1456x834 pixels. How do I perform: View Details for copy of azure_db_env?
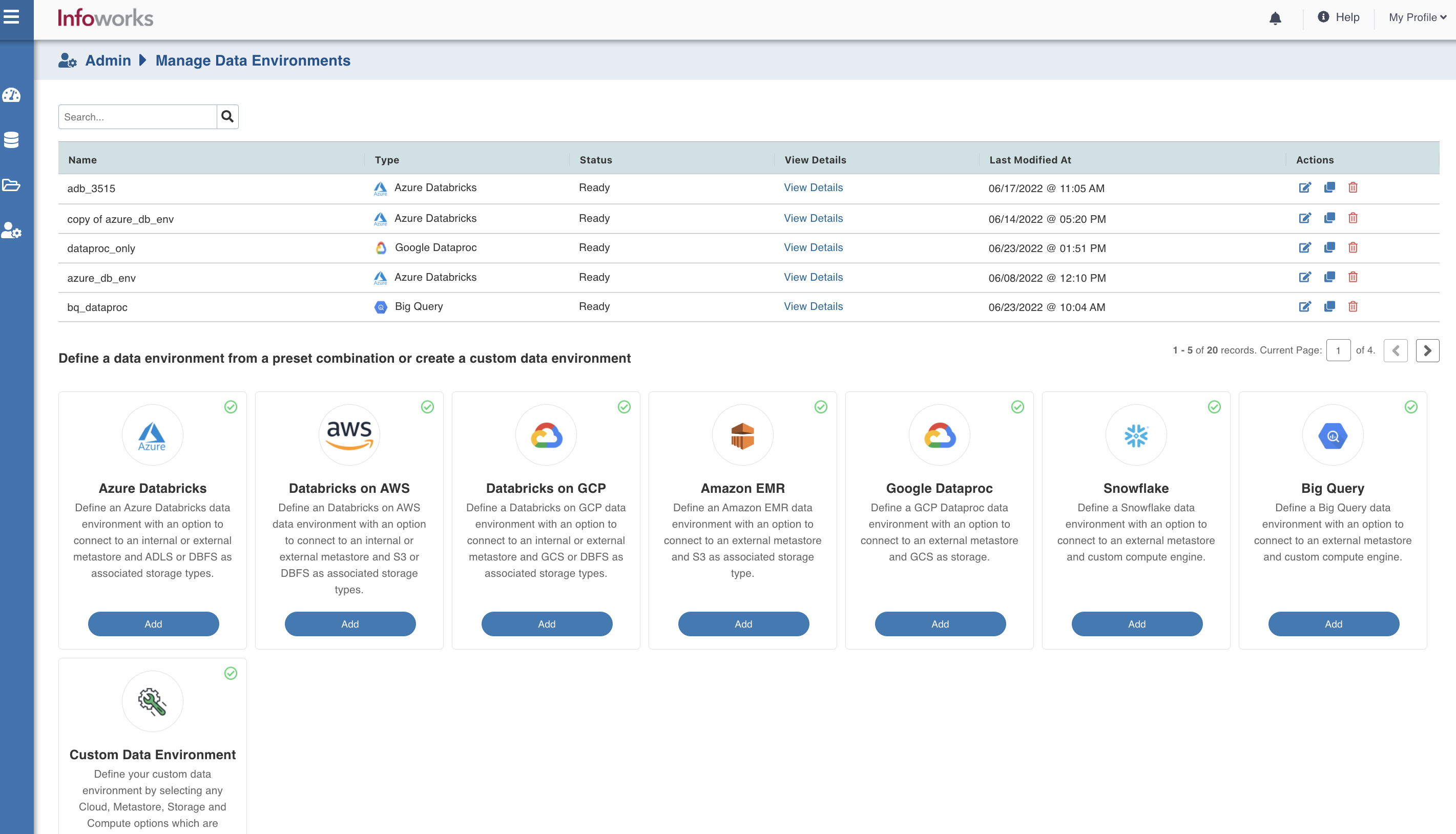tap(813, 218)
